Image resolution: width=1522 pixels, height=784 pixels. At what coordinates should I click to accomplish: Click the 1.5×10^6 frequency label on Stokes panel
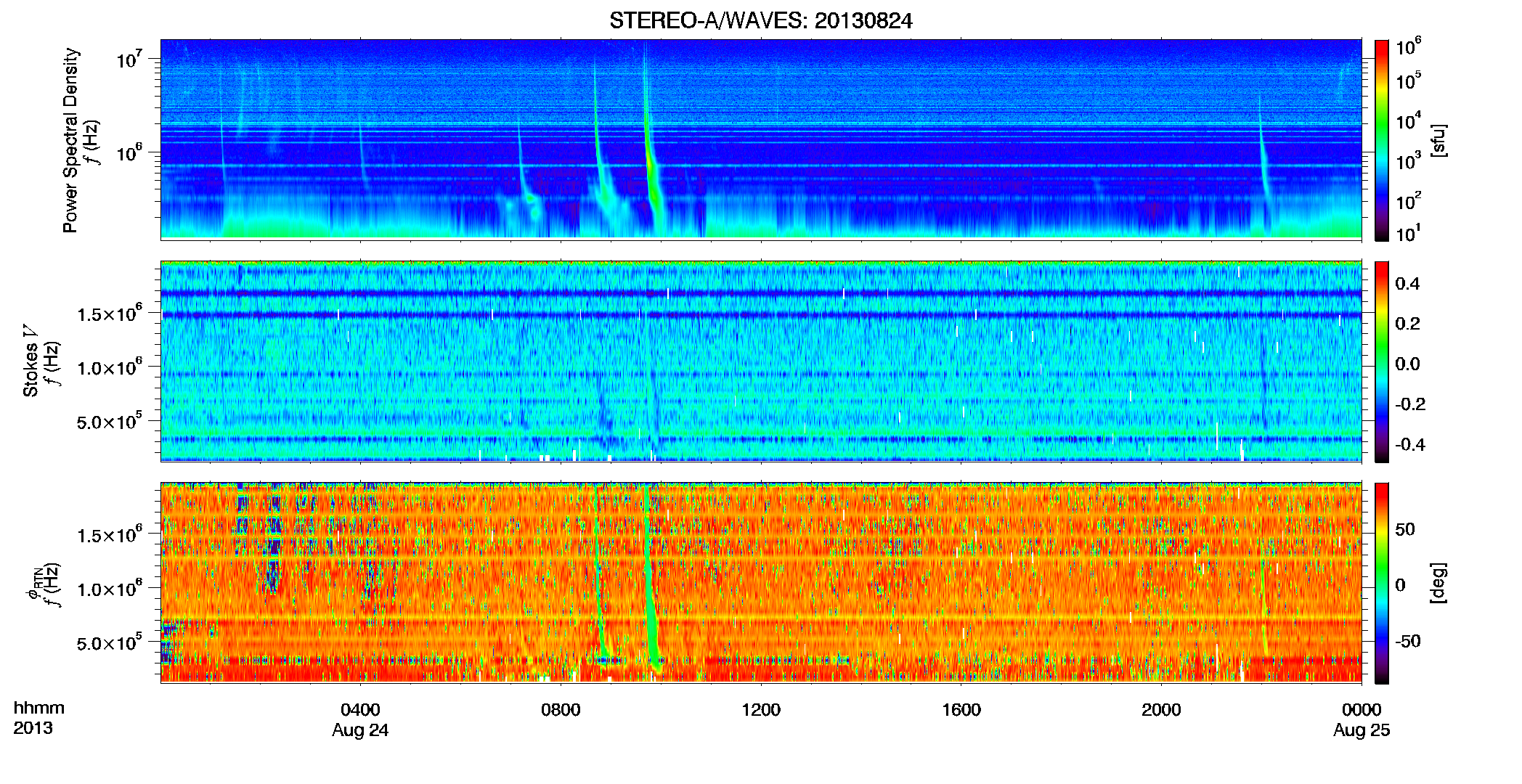click(110, 314)
